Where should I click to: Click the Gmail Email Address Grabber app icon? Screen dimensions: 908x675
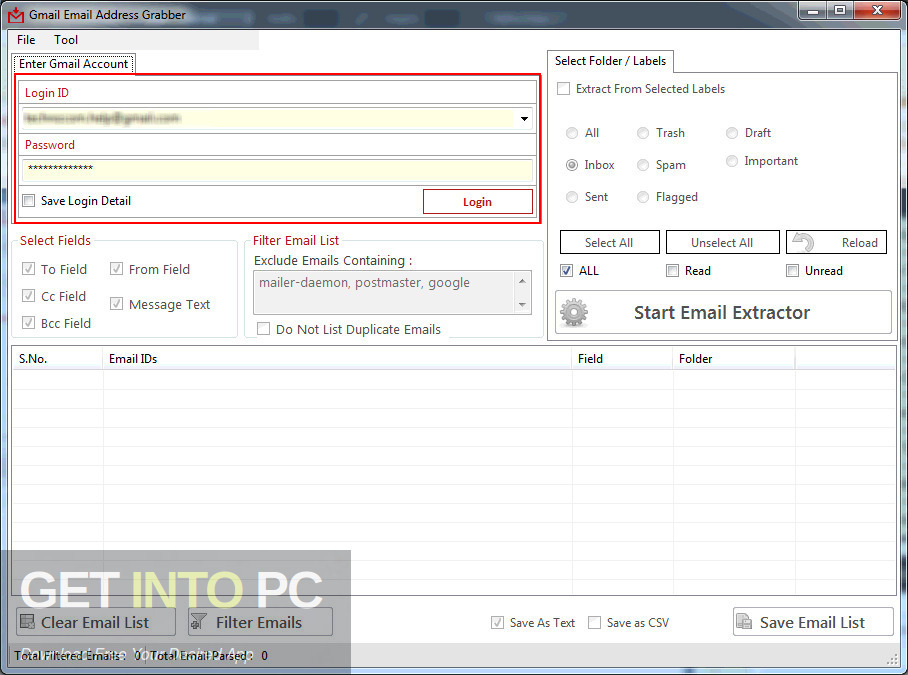coord(16,15)
